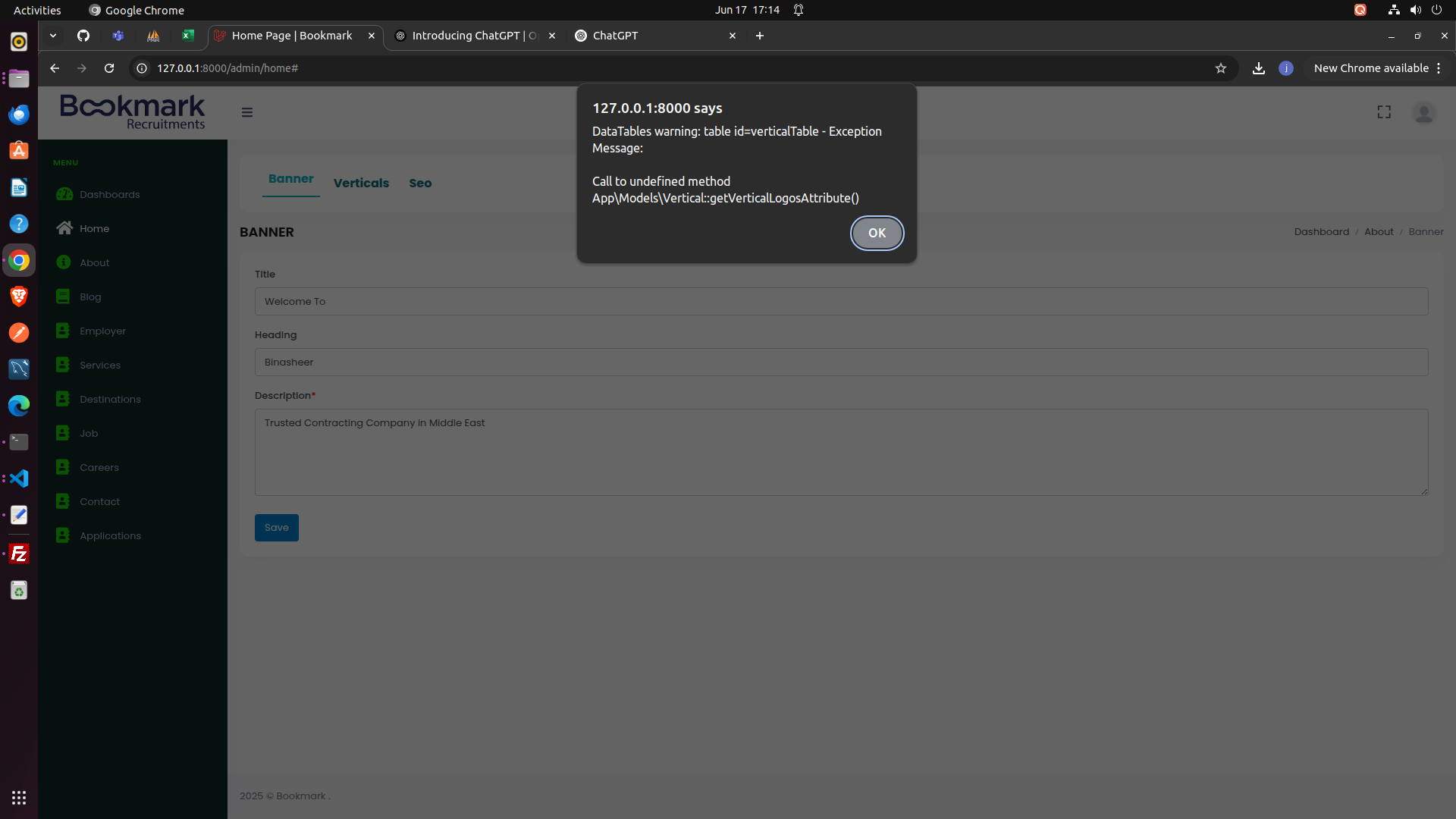The height and width of the screenshot is (819, 1456).
Task: Click the Save button under the banner form
Action: pyautogui.click(x=276, y=527)
